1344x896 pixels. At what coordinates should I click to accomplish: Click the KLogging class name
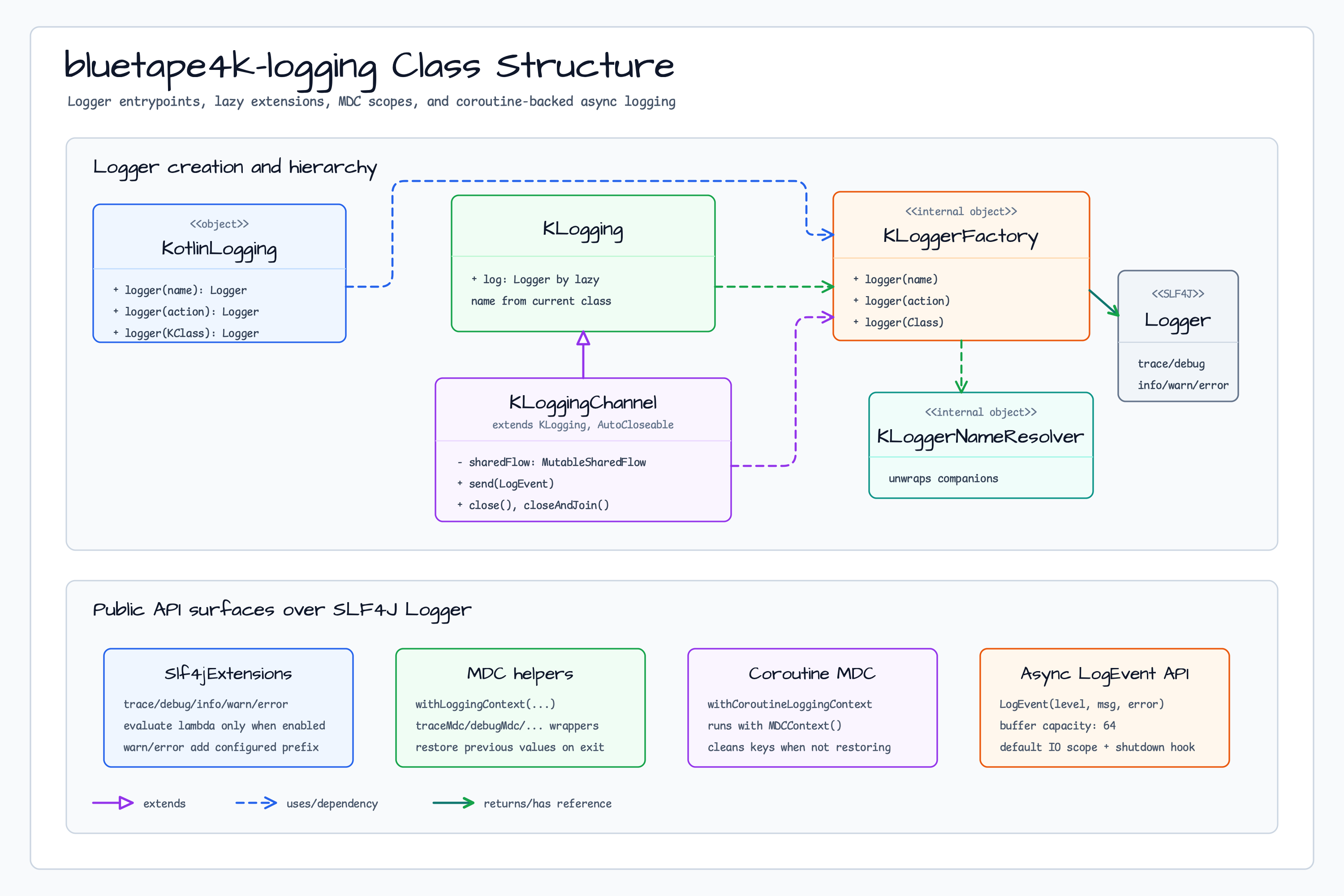point(583,230)
